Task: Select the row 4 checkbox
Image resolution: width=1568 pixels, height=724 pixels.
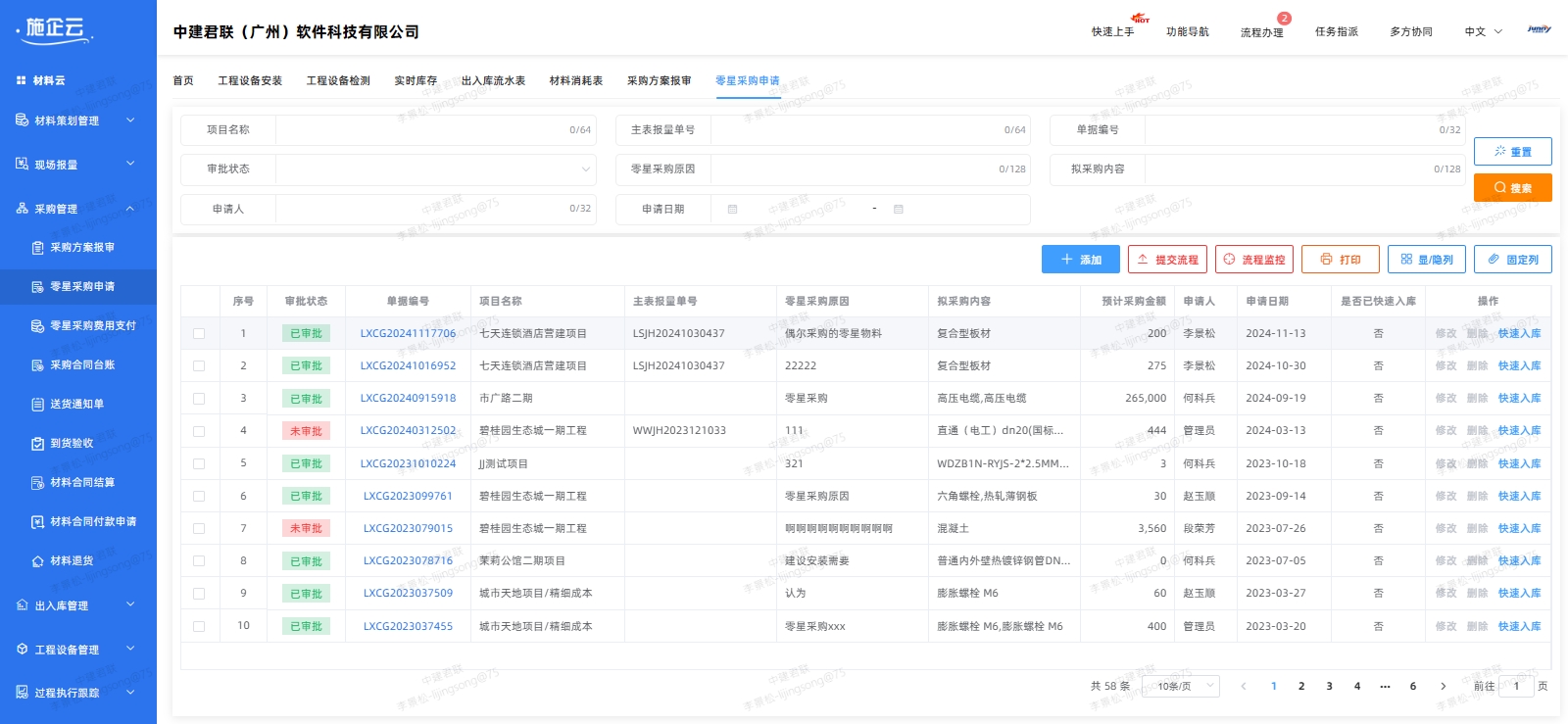Action: pyautogui.click(x=199, y=431)
